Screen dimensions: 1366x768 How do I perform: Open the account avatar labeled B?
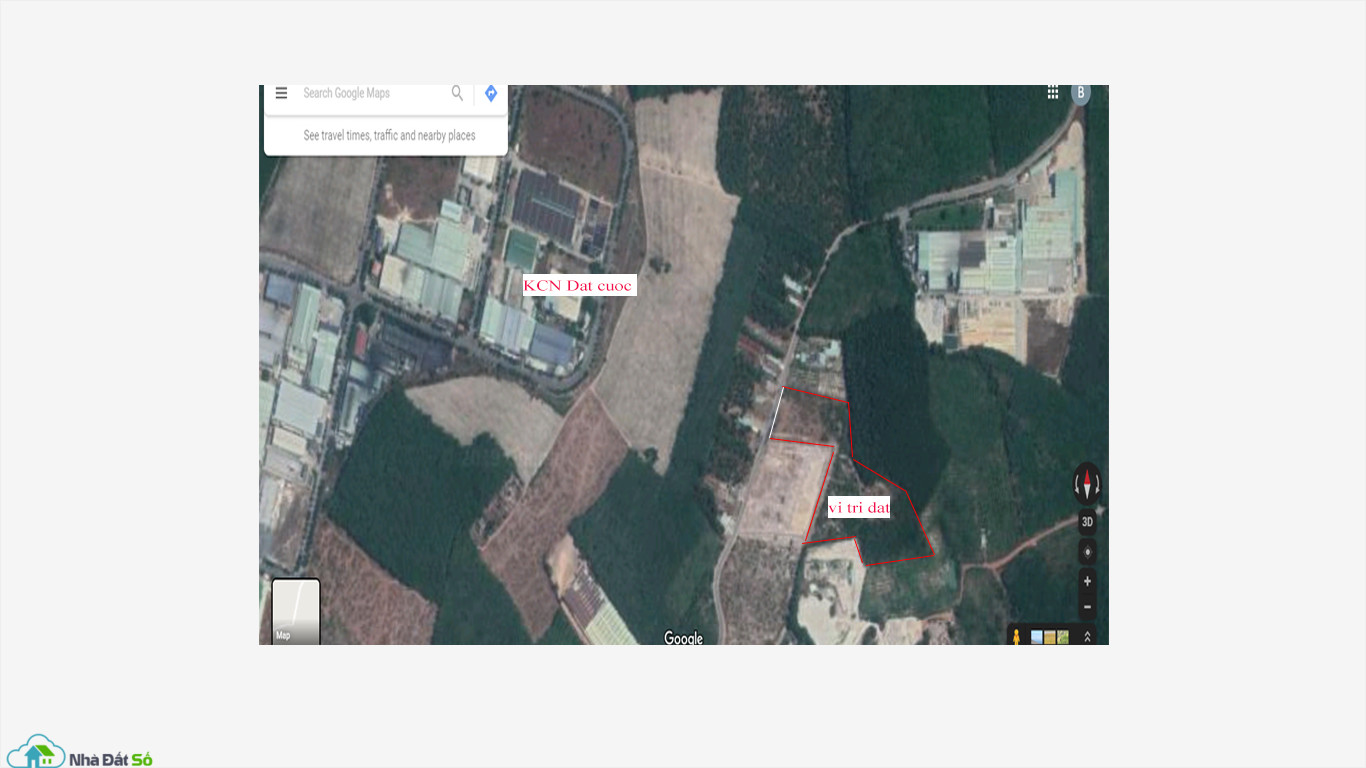tap(1080, 93)
